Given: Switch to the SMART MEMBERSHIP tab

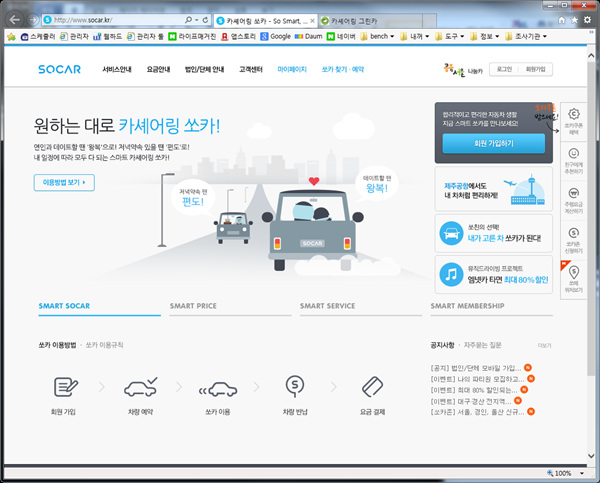Looking at the screenshot, I should tap(491, 307).
